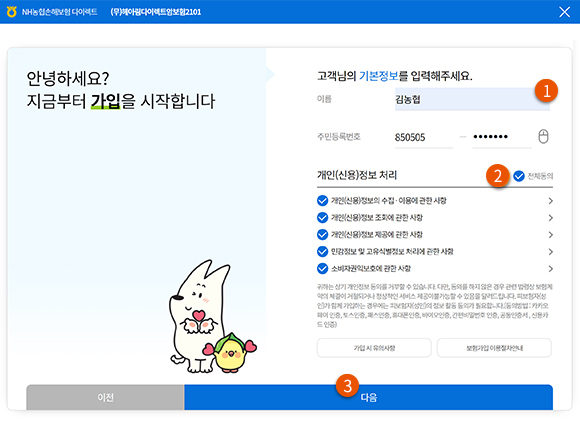Toggle the 전체동의 agree-all checkbox

pos(519,176)
